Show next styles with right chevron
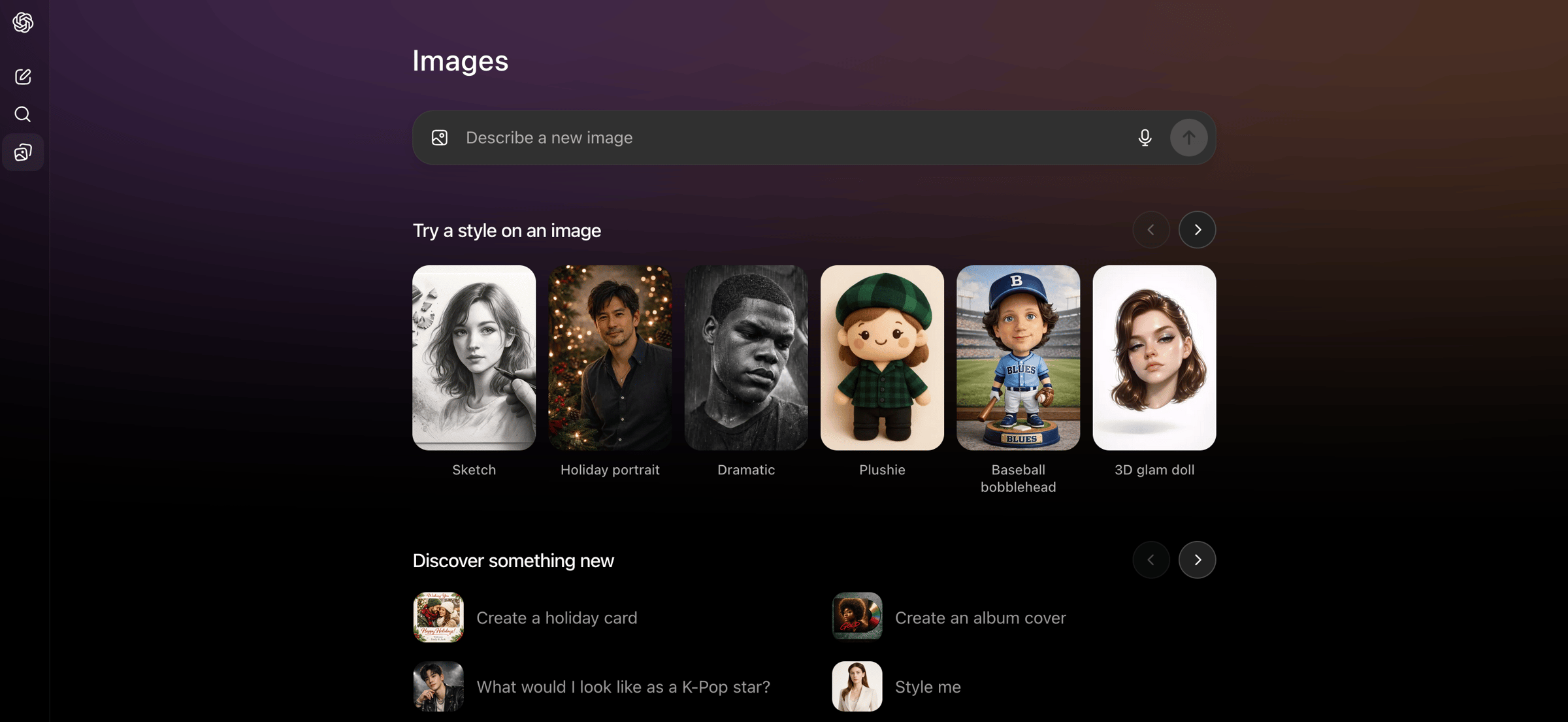This screenshot has height=722, width=1568. (1197, 230)
